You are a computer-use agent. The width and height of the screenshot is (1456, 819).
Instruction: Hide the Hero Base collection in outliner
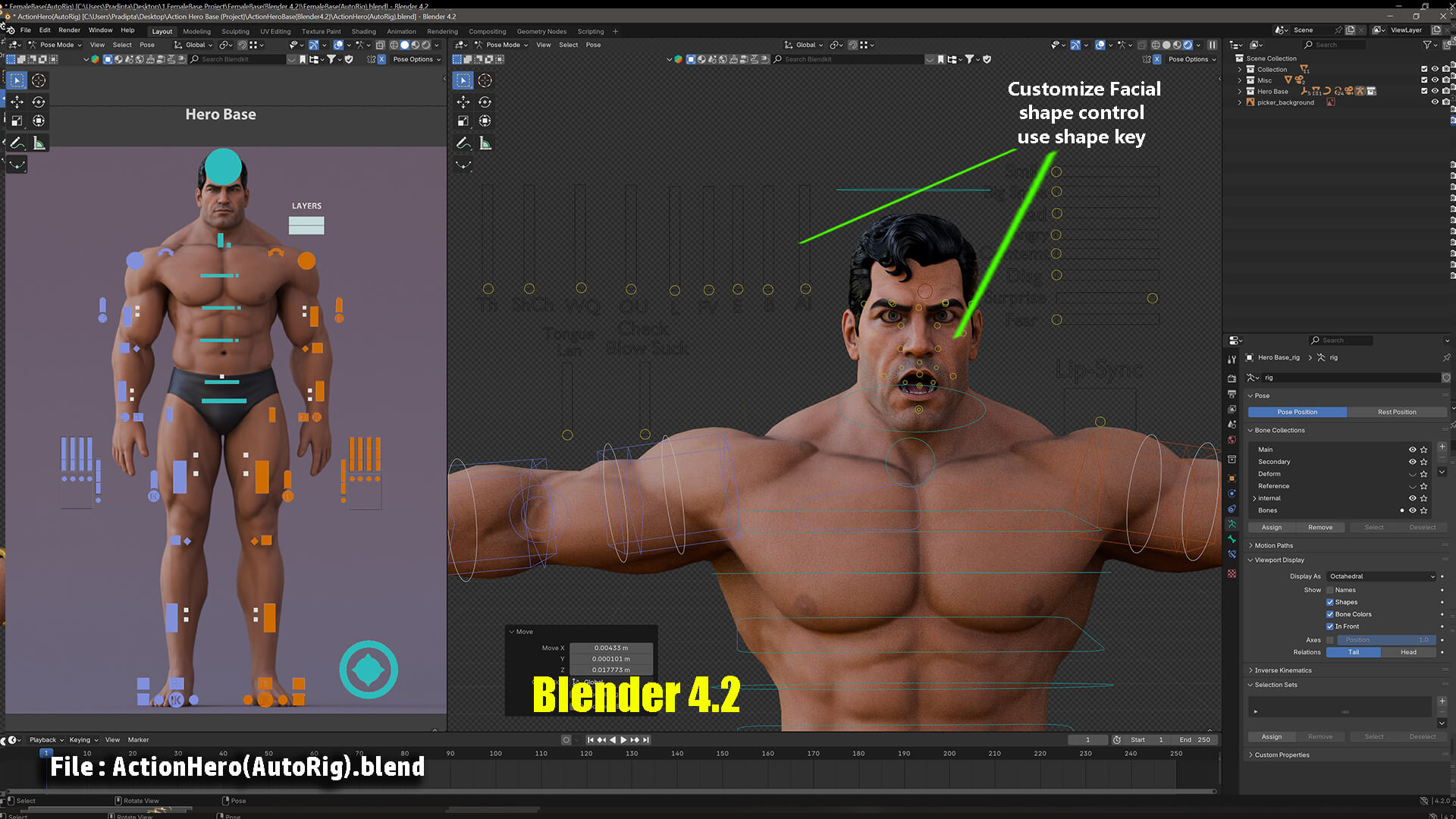pyautogui.click(x=1435, y=91)
